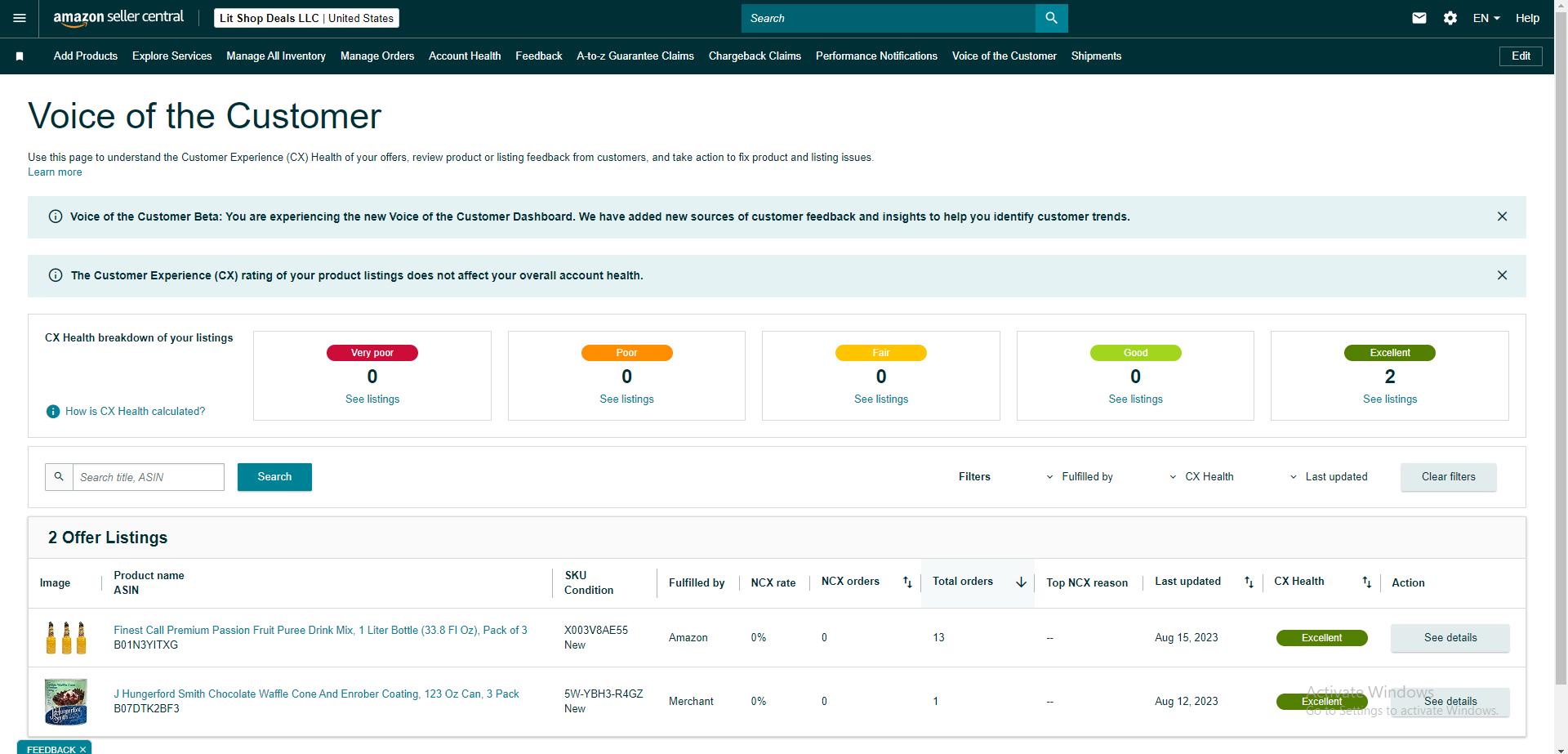Viewport: 1568px width, 754px height.
Task: Sort by Last updated arrows icon
Action: [1249, 582]
